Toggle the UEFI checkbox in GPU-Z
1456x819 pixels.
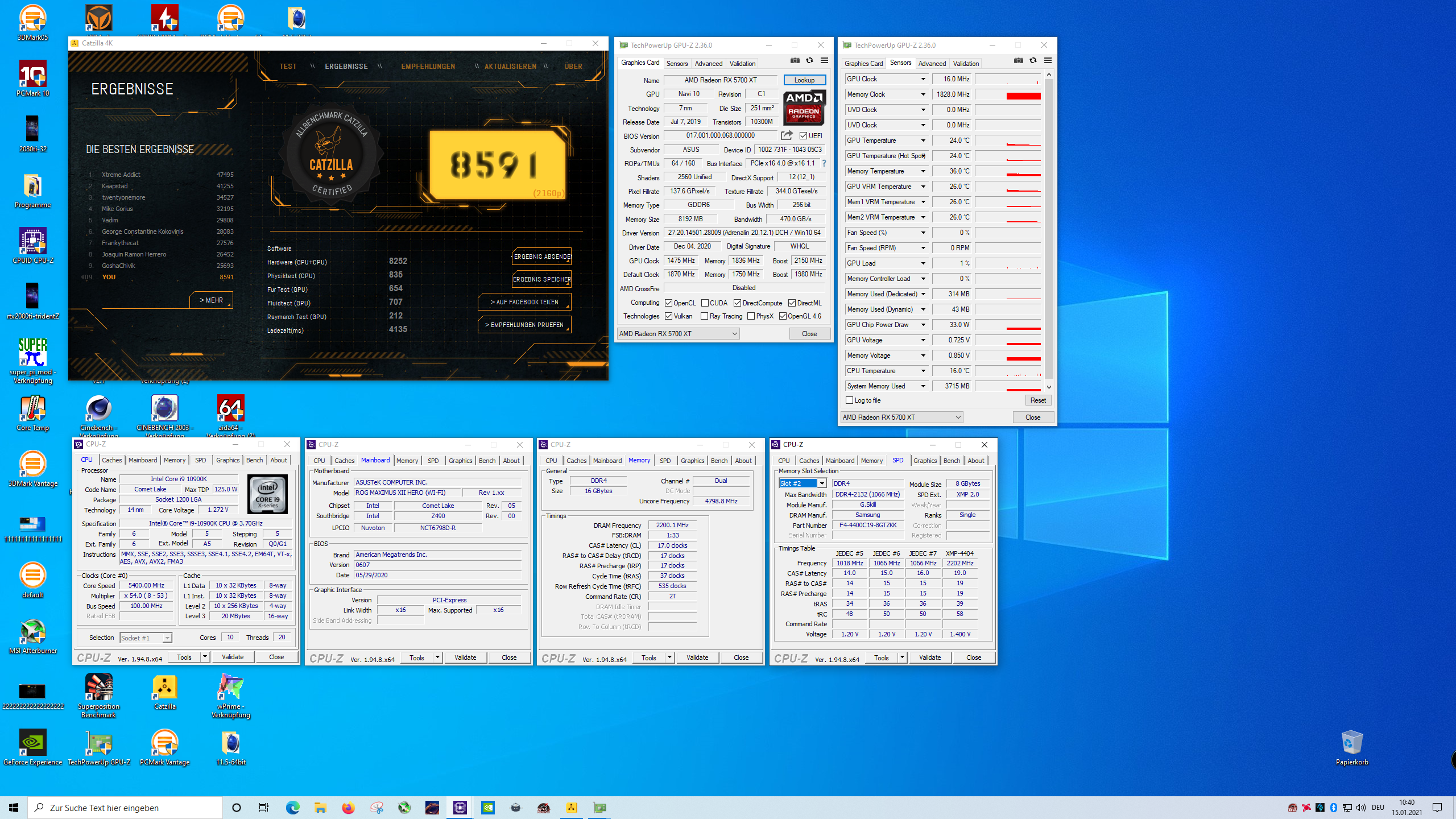[803, 136]
